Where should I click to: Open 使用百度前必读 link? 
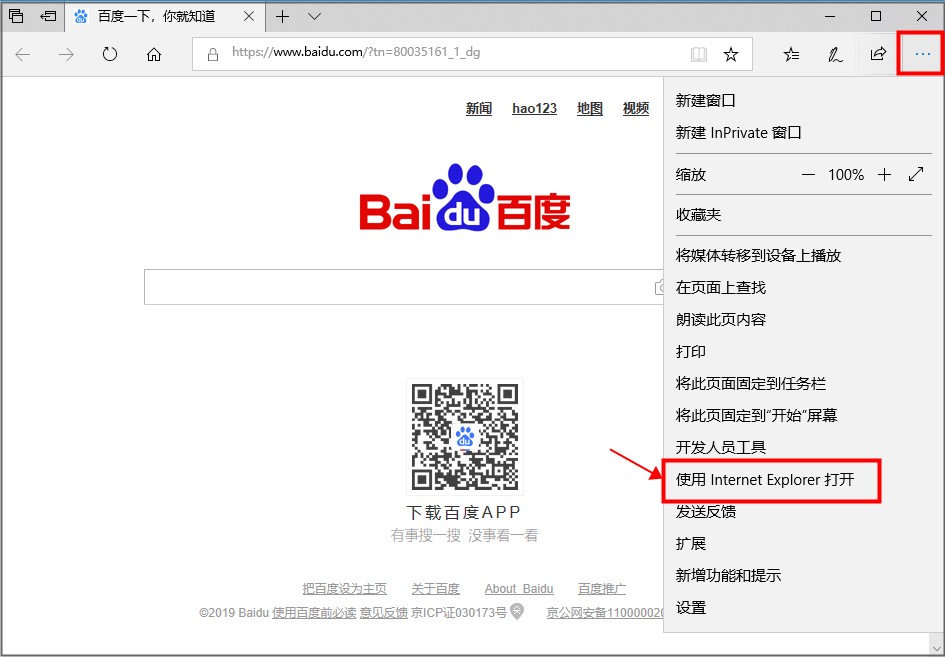coord(314,613)
